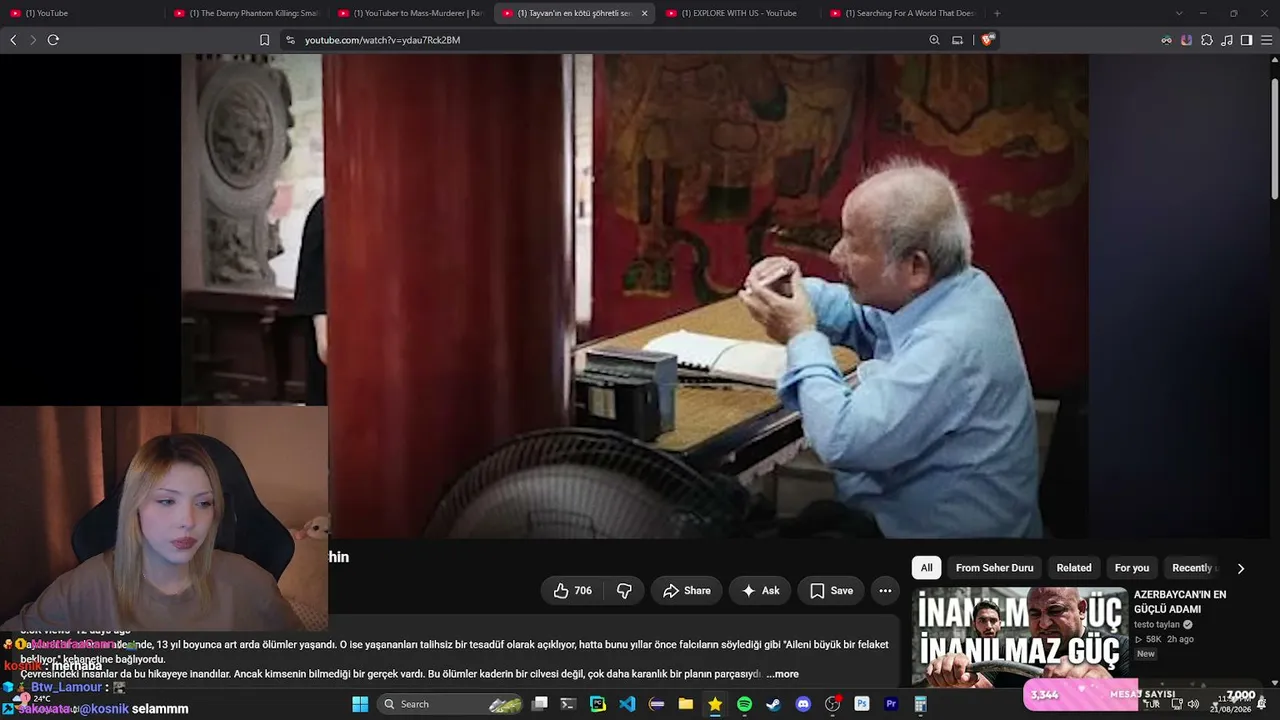Open the browser extensions puzzle icon

point(1207,40)
